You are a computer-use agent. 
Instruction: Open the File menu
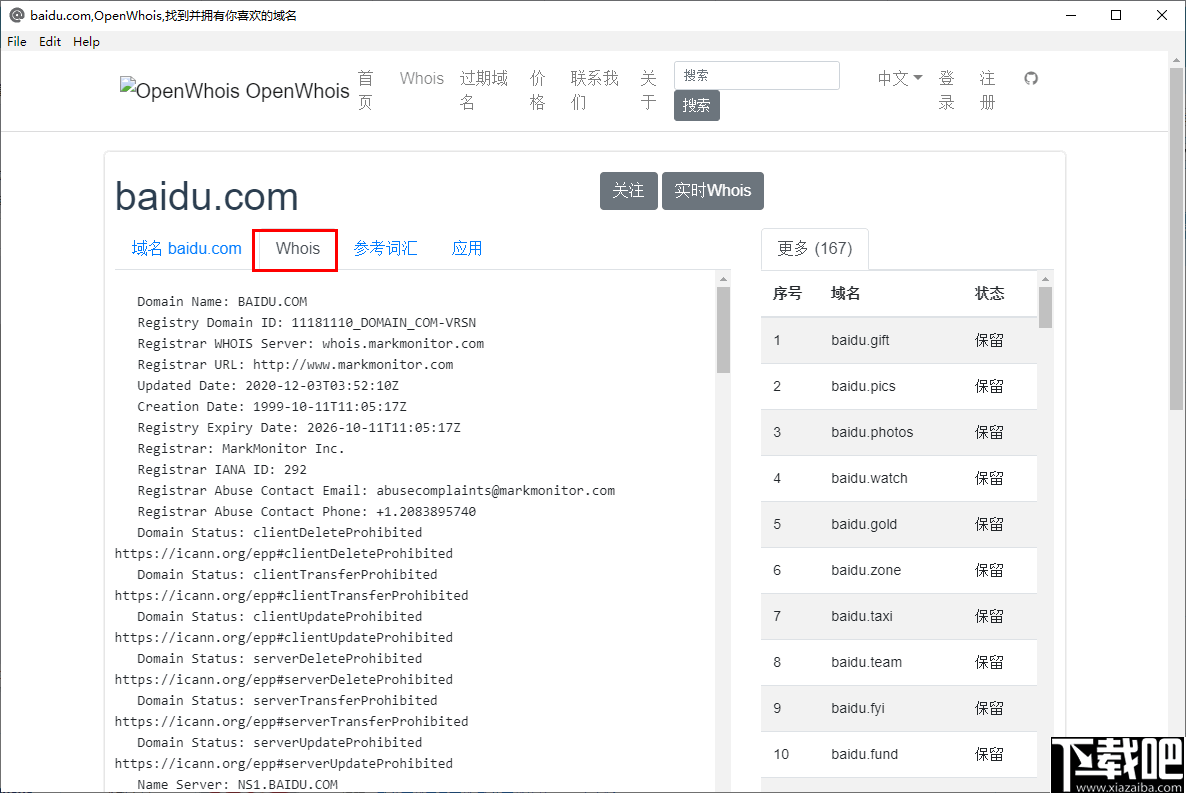(16, 41)
